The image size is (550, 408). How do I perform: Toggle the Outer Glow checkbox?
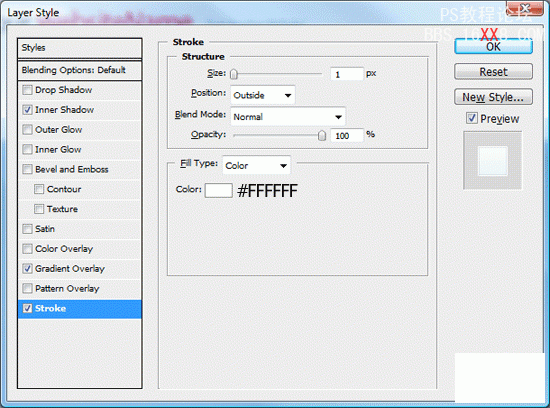click(x=27, y=130)
